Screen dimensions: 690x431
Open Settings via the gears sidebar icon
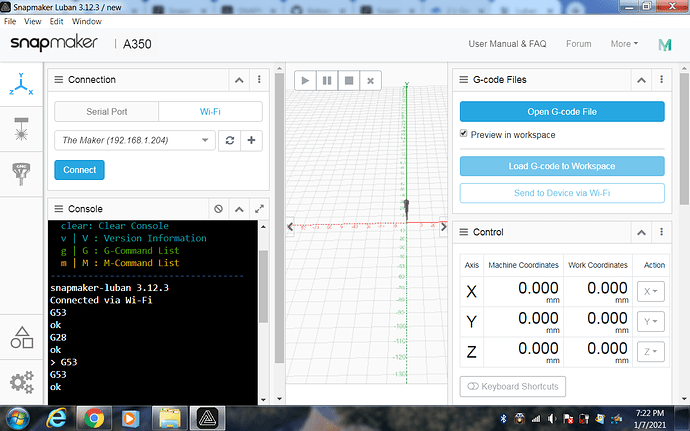click(22, 382)
